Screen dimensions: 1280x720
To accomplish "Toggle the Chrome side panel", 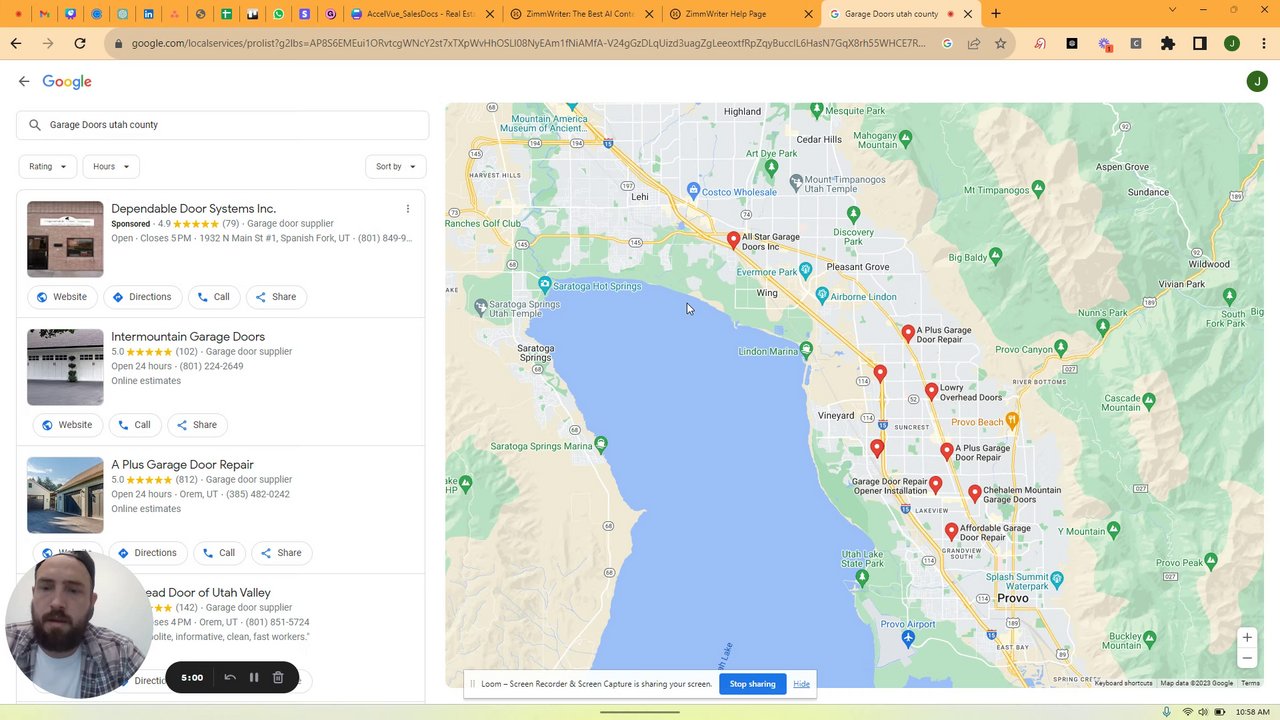I will point(1200,44).
